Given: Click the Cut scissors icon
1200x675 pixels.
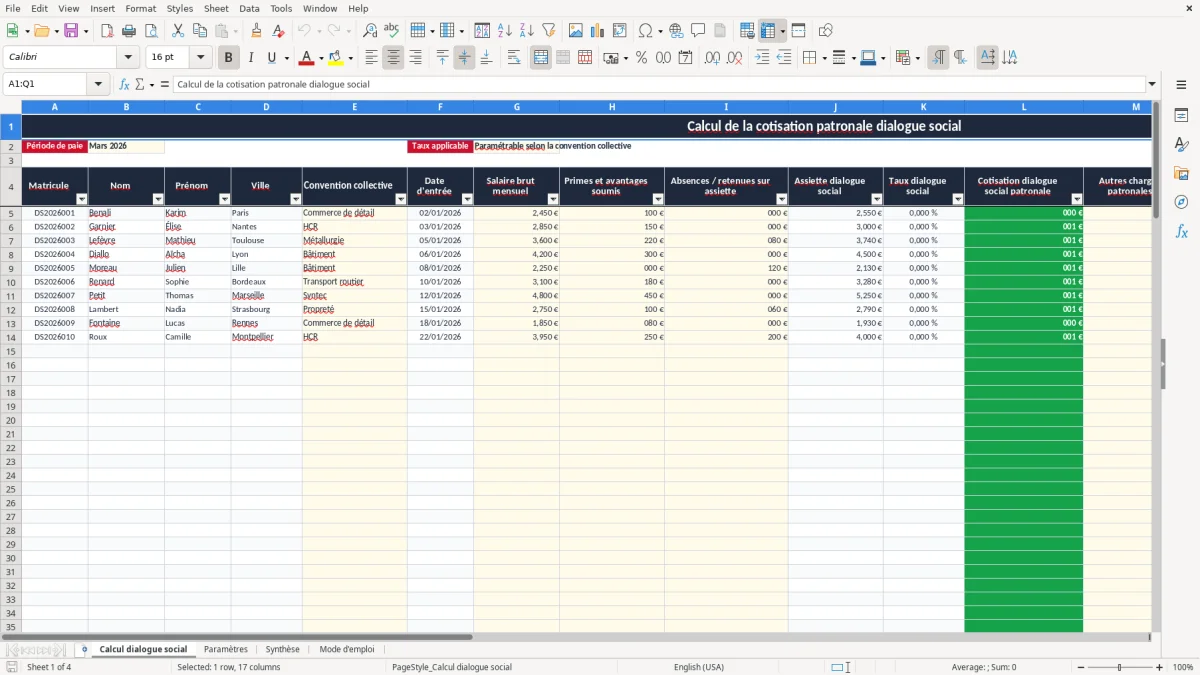Looking at the screenshot, I should [178, 31].
